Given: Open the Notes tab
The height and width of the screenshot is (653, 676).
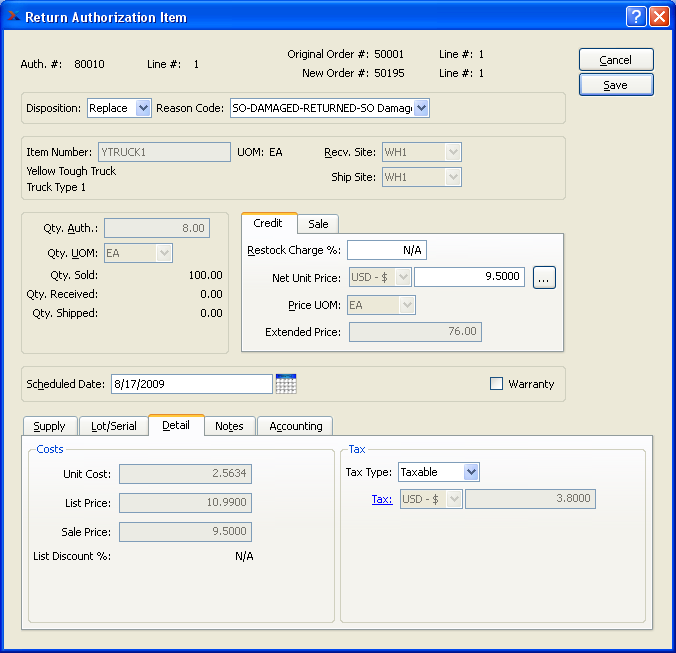Looking at the screenshot, I should (x=229, y=426).
